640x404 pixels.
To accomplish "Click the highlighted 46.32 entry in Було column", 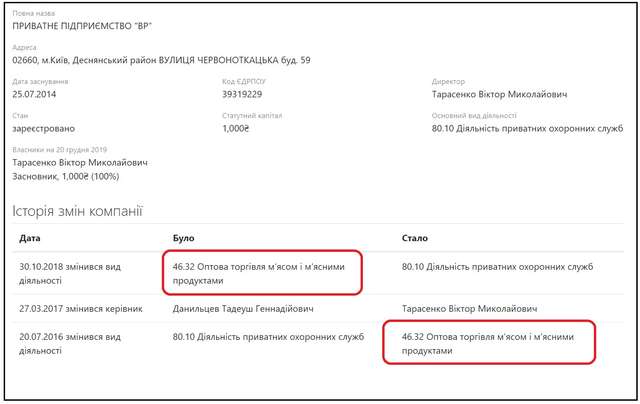I will (262, 272).
